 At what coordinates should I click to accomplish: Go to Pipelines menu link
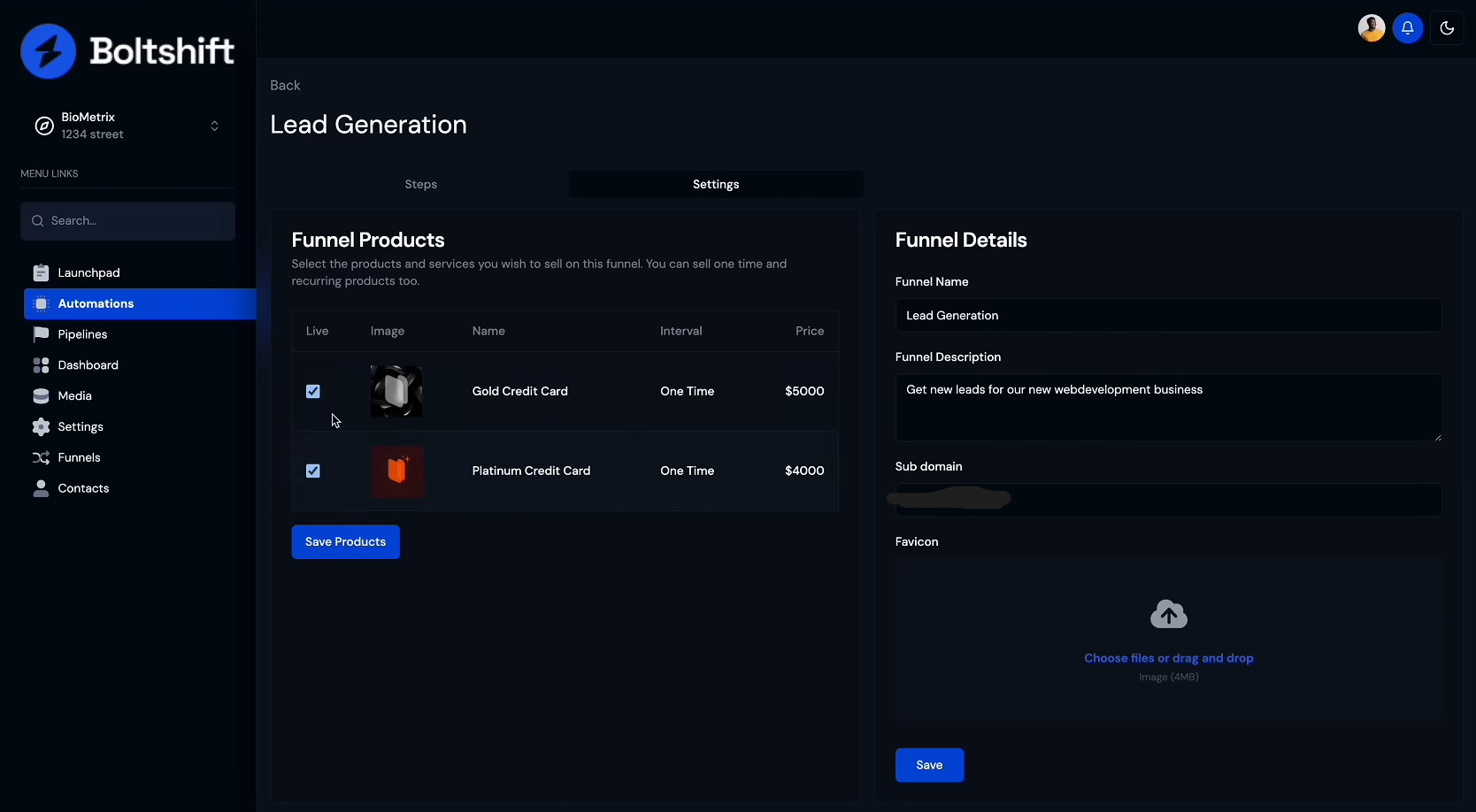click(x=82, y=334)
